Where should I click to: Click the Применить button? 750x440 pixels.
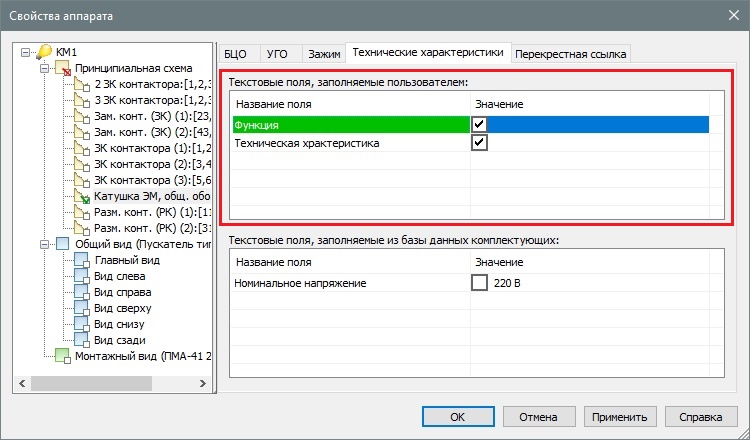pyautogui.click(x=616, y=417)
